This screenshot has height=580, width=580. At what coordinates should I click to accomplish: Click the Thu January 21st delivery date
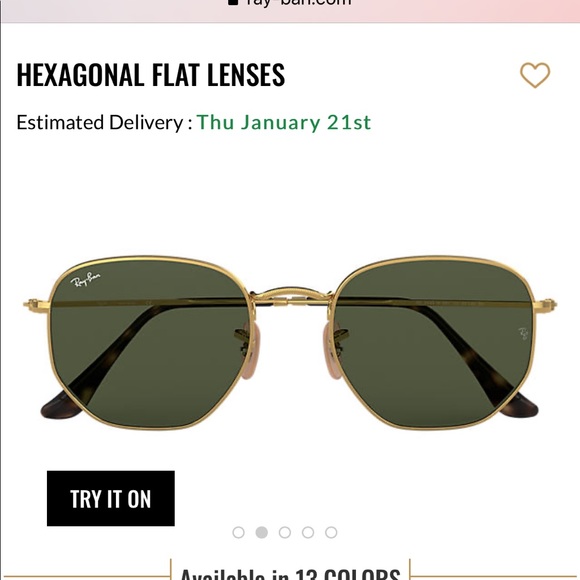pos(284,122)
